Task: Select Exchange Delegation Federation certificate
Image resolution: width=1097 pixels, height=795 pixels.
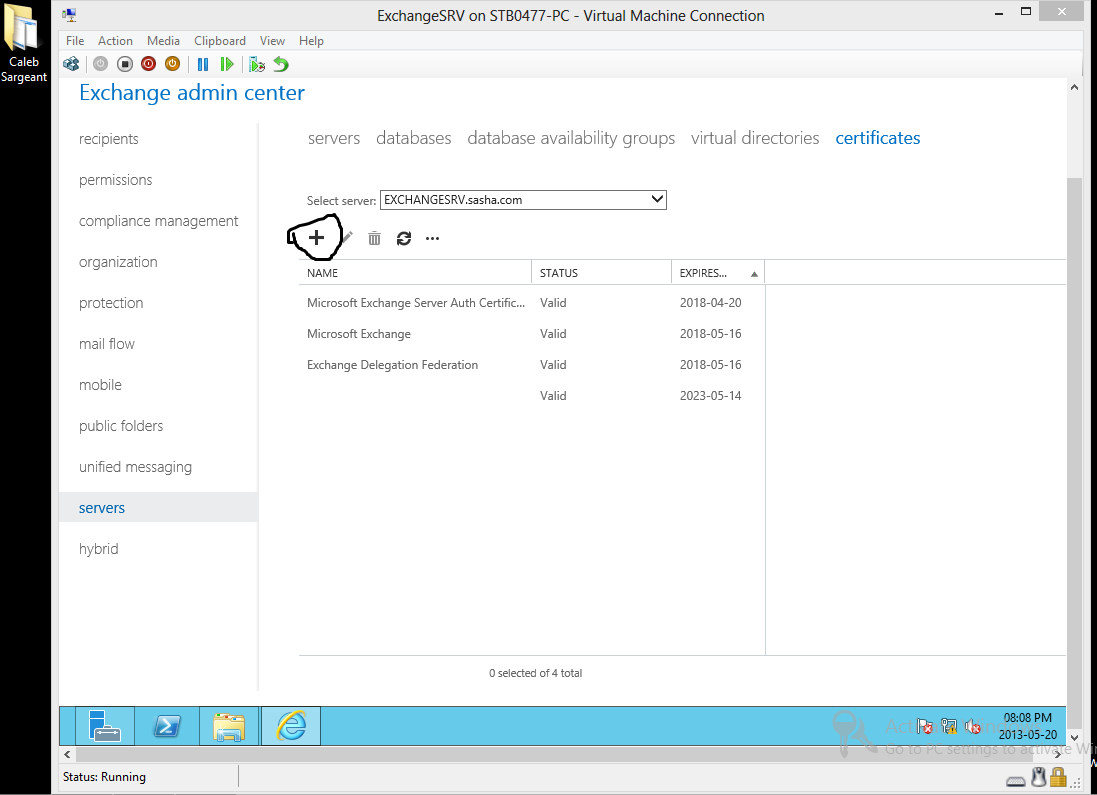Action: [532, 365]
